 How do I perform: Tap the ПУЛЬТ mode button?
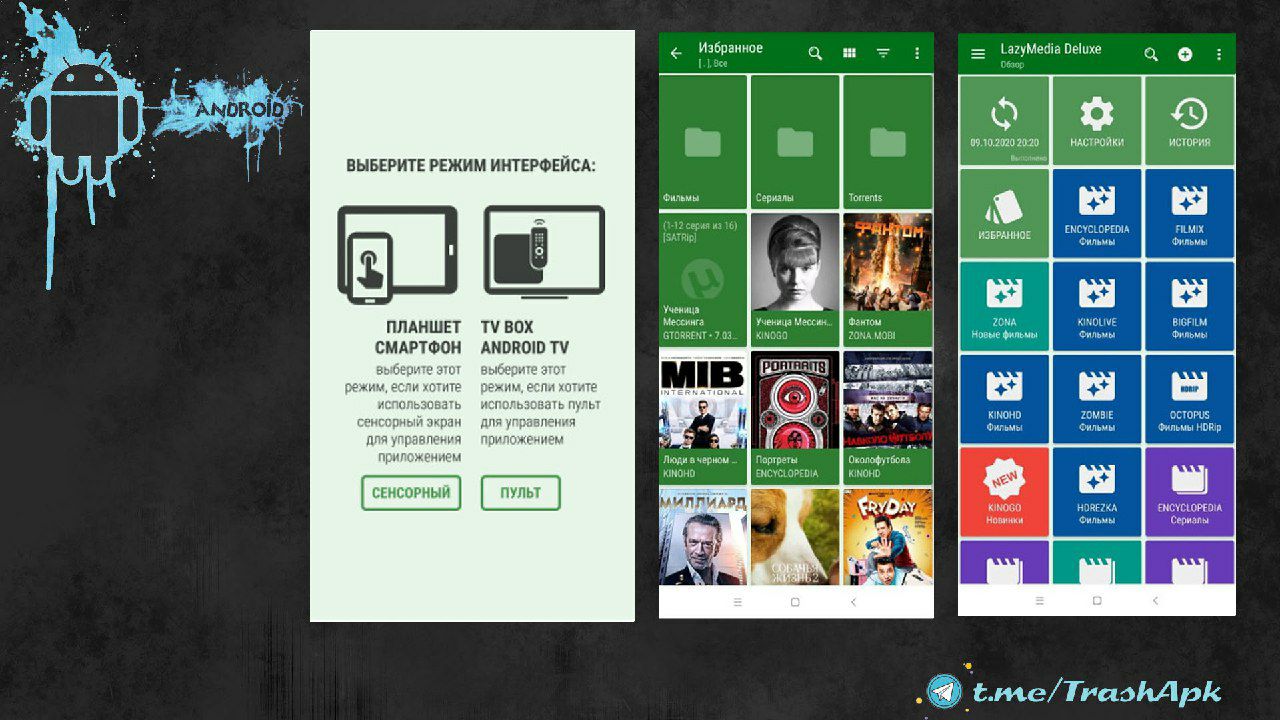pyautogui.click(x=520, y=493)
